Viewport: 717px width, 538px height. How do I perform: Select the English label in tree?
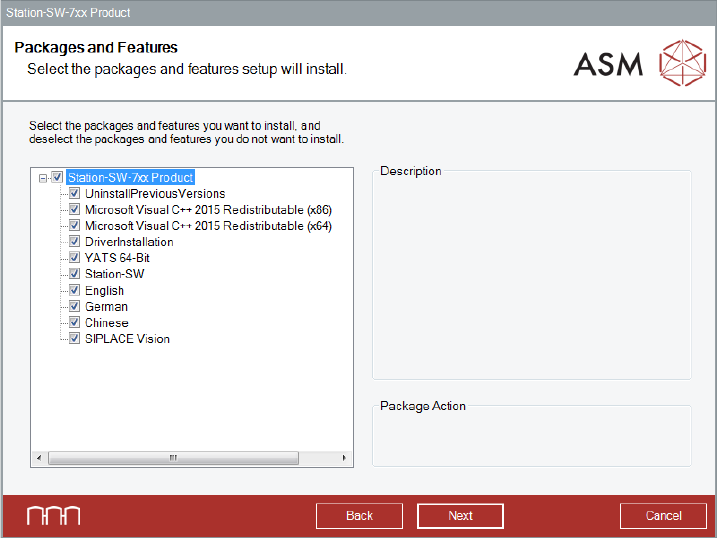[104, 291]
